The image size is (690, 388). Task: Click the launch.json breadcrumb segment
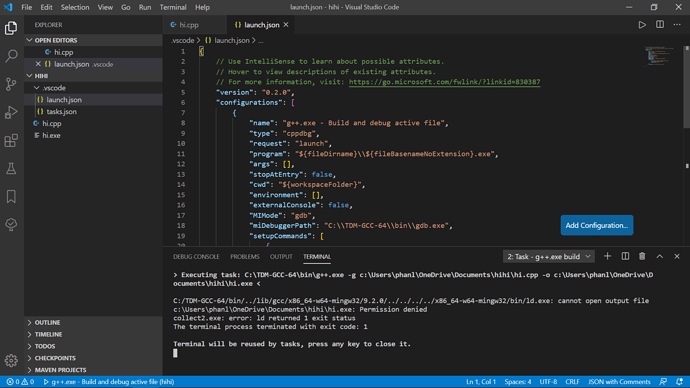coord(228,40)
